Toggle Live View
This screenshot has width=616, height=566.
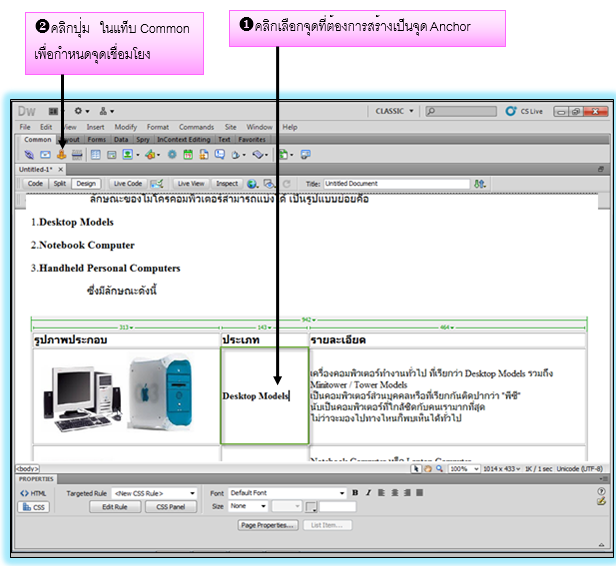[x=191, y=183]
